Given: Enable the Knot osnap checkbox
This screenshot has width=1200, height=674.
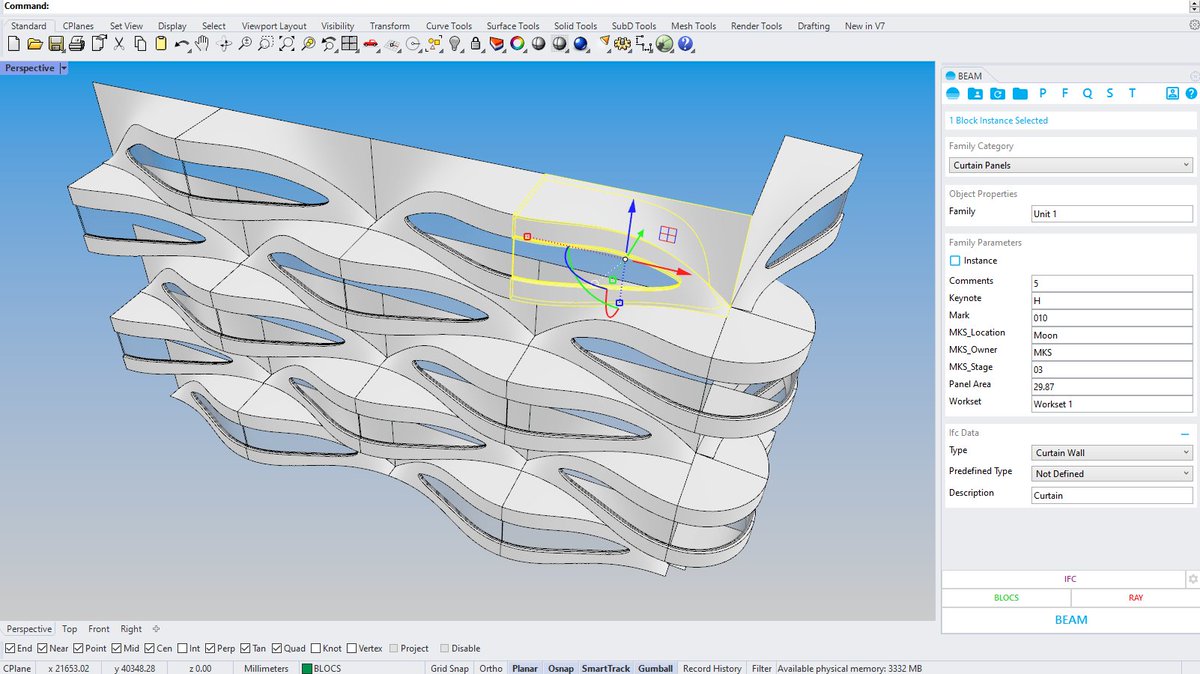Looking at the screenshot, I should tap(316, 648).
